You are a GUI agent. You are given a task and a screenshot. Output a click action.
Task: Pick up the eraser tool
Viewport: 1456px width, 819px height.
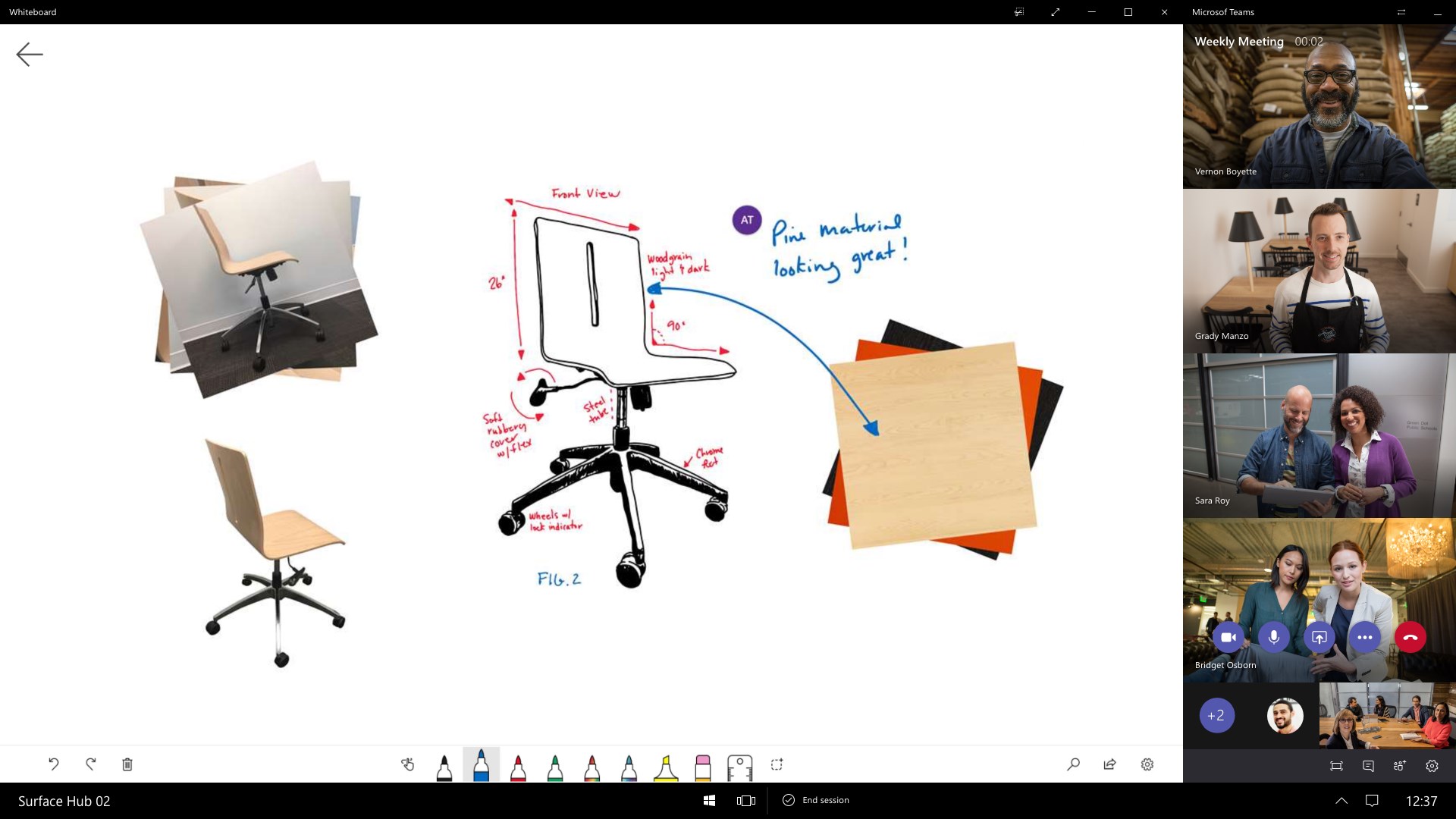(x=702, y=766)
